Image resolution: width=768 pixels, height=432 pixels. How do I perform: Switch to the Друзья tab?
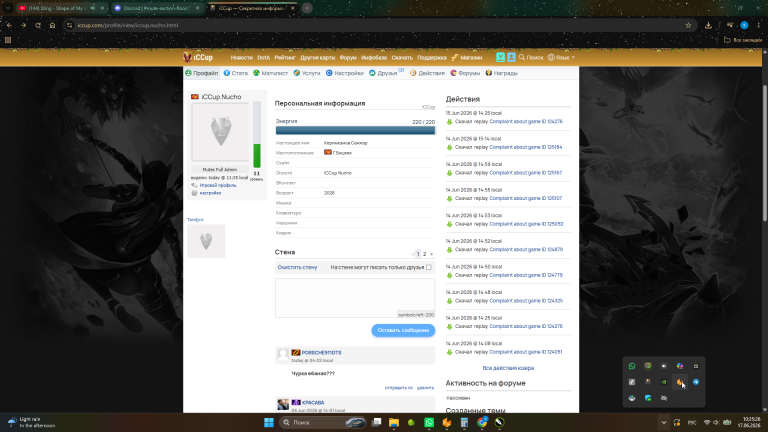386,73
